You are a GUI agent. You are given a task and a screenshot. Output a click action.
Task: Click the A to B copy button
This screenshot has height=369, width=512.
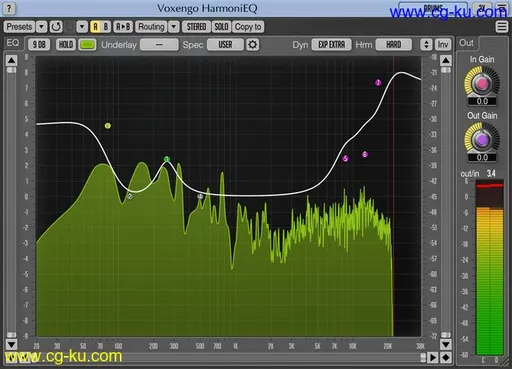123,27
